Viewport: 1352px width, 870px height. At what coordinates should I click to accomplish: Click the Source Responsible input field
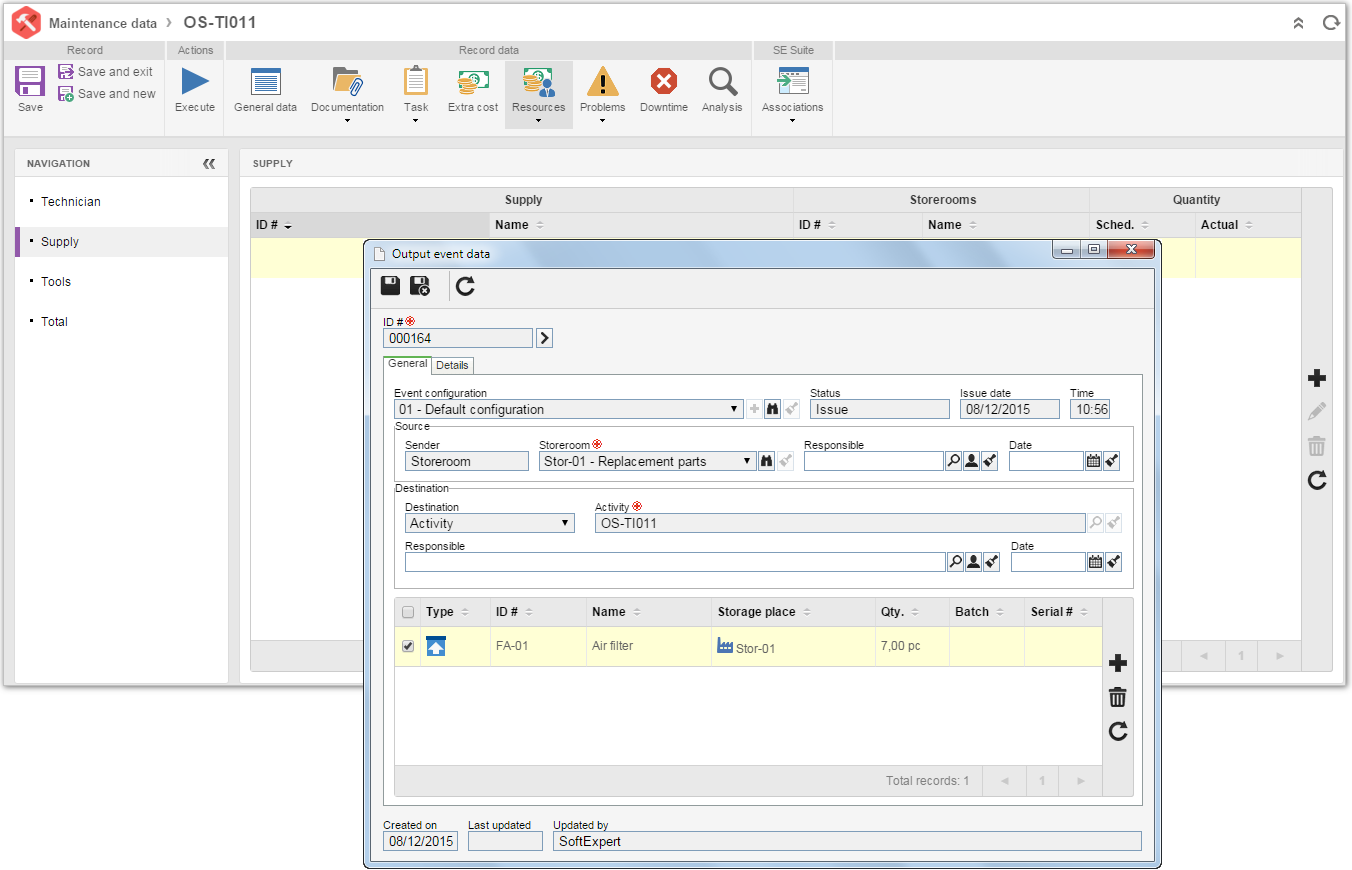click(874, 461)
